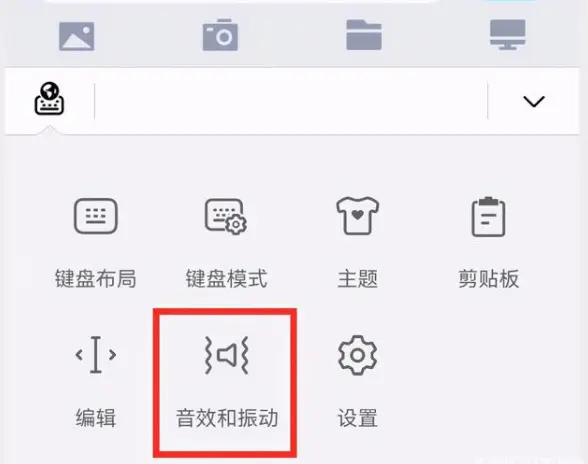Click the empty candidate bar area
588x464 pixels.
(291, 101)
